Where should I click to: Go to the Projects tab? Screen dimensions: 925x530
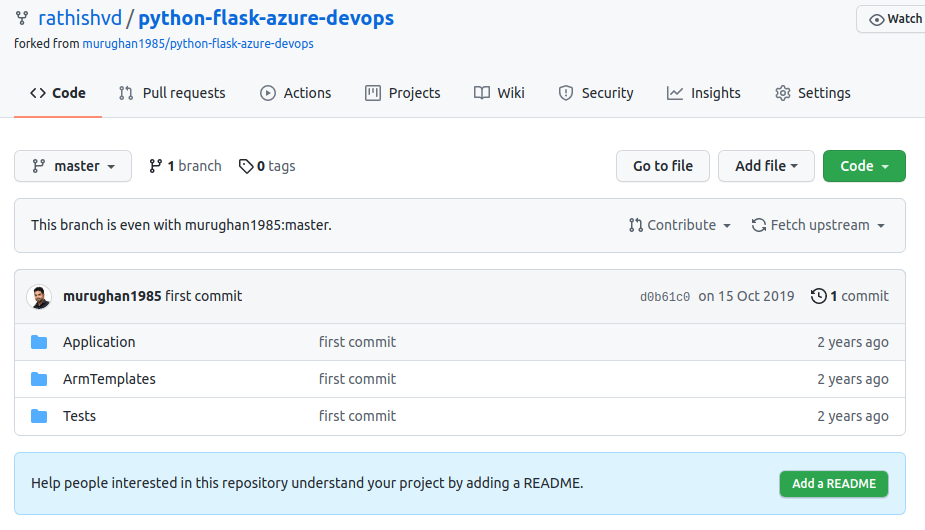pyautogui.click(x=403, y=93)
